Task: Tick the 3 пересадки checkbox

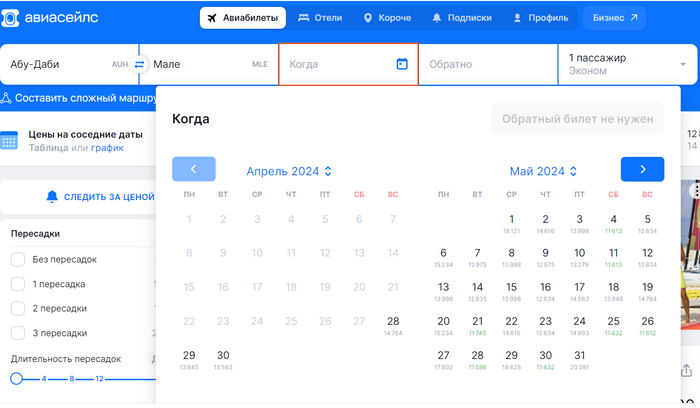Action: [x=18, y=333]
